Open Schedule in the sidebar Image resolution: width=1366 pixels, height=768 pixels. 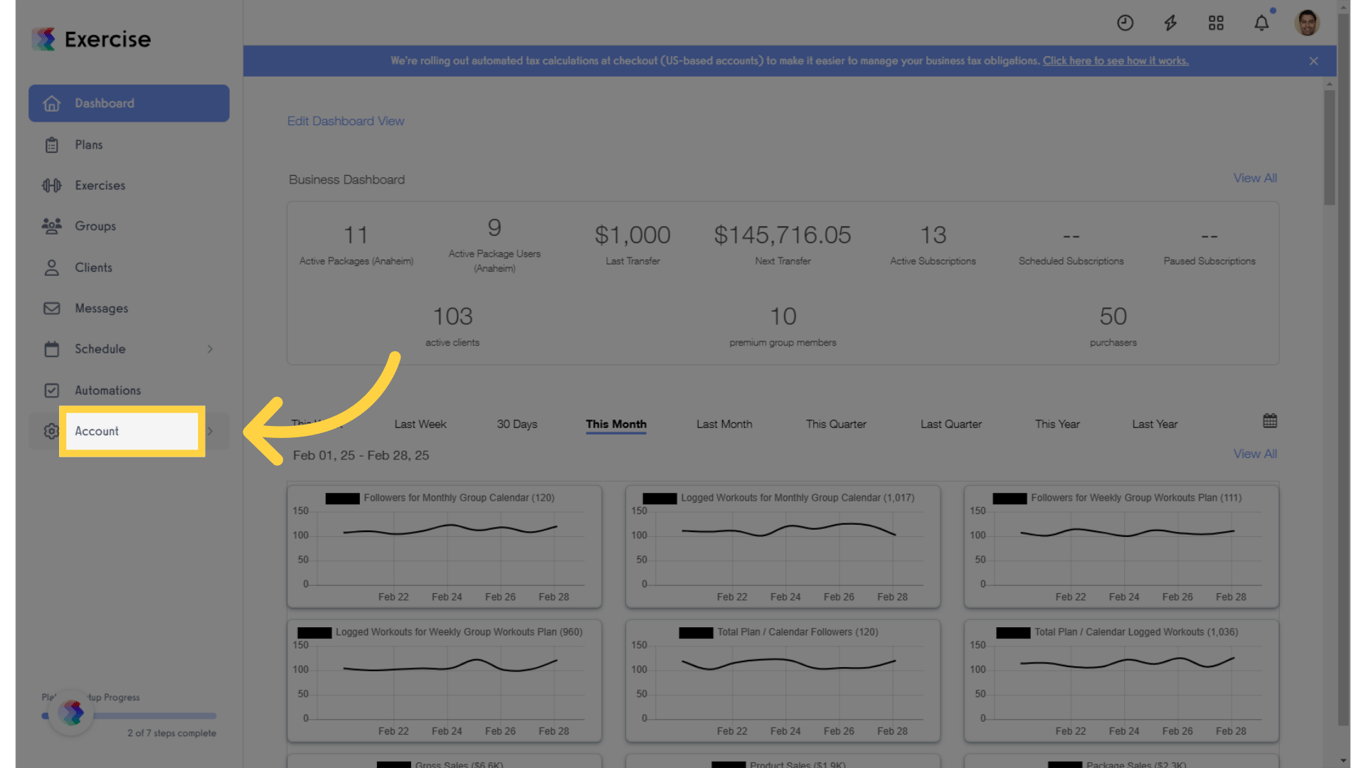[129, 349]
